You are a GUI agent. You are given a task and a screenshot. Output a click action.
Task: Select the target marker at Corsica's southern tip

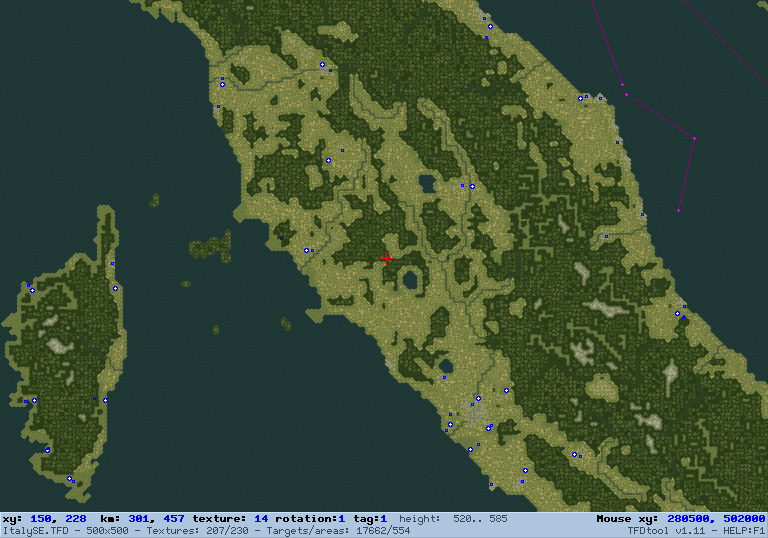click(x=70, y=479)
